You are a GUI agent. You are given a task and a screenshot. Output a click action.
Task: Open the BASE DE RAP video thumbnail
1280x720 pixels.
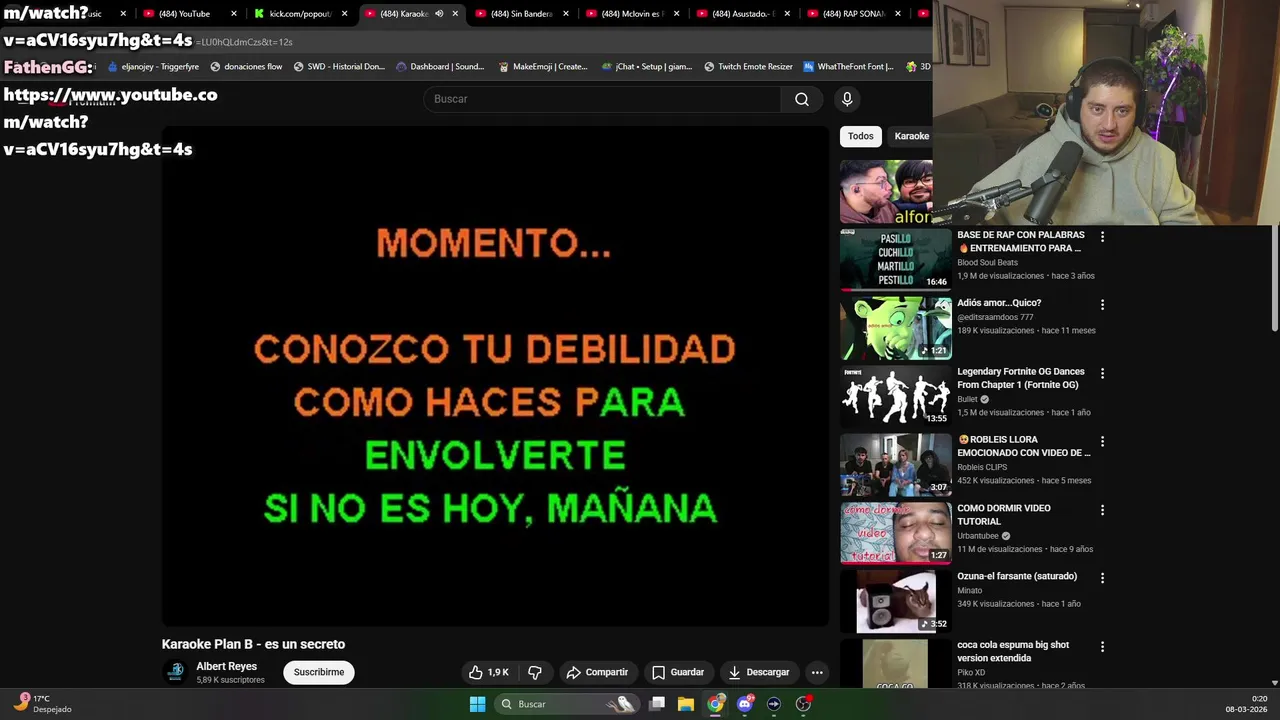896,259
